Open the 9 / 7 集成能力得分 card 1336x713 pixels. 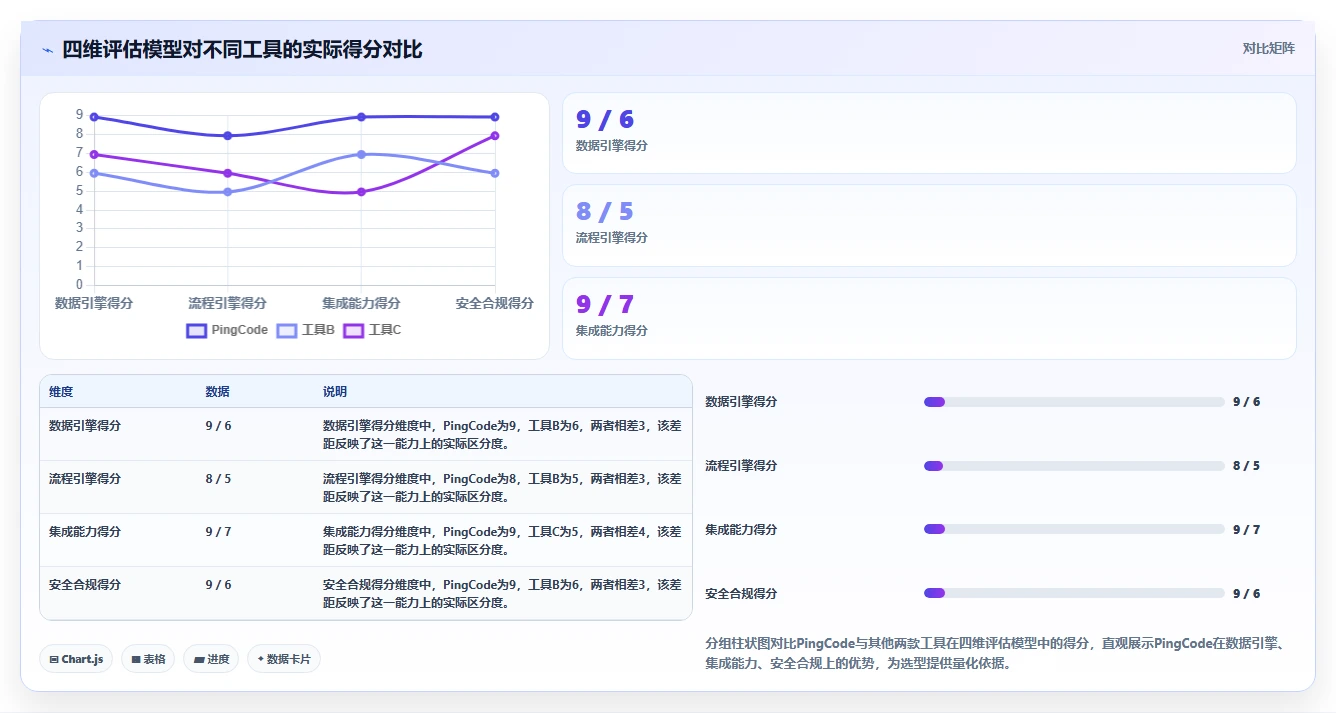point(929,318)
